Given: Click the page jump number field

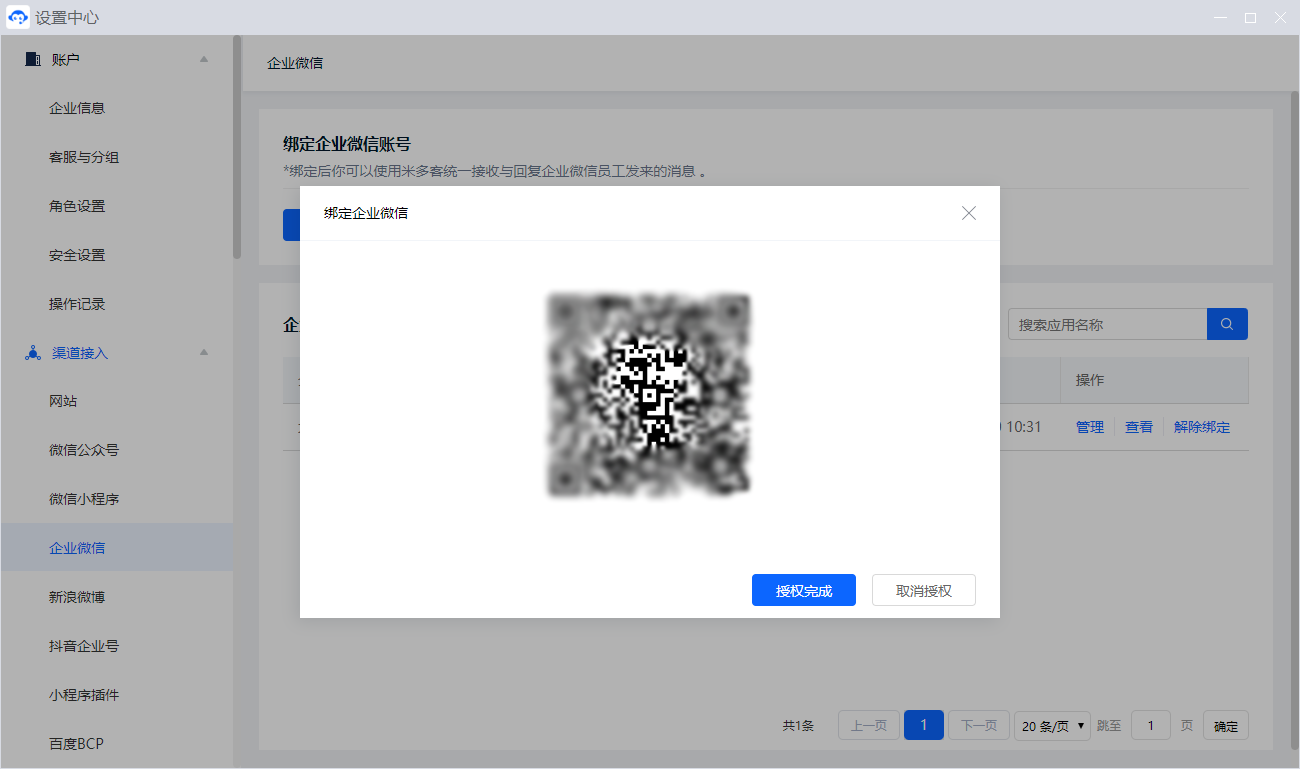Looking at the screenshot, I should point(1150,726).
